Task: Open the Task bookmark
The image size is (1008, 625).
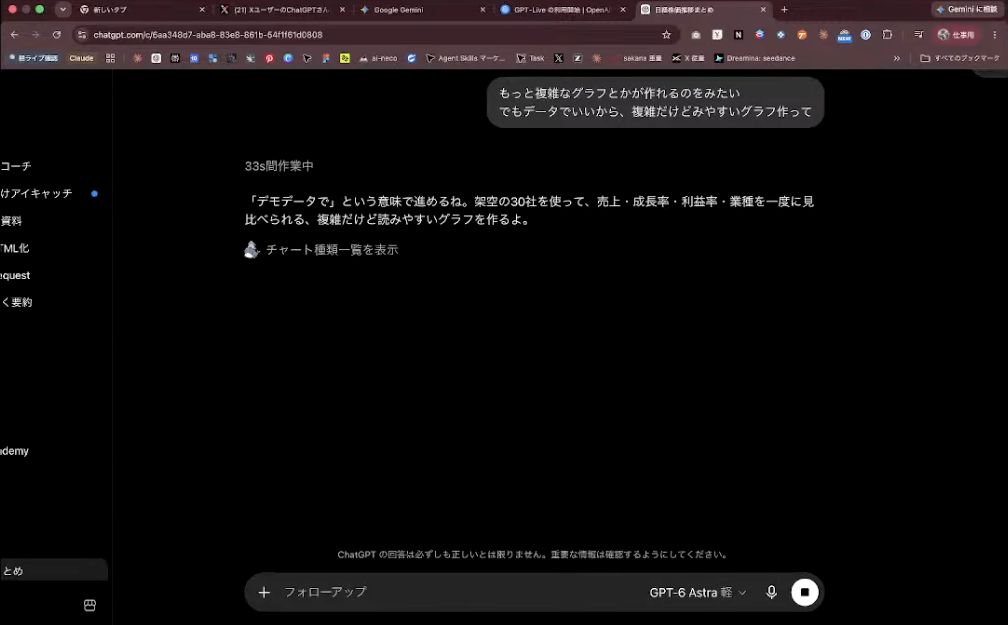Action: [530, 58]
